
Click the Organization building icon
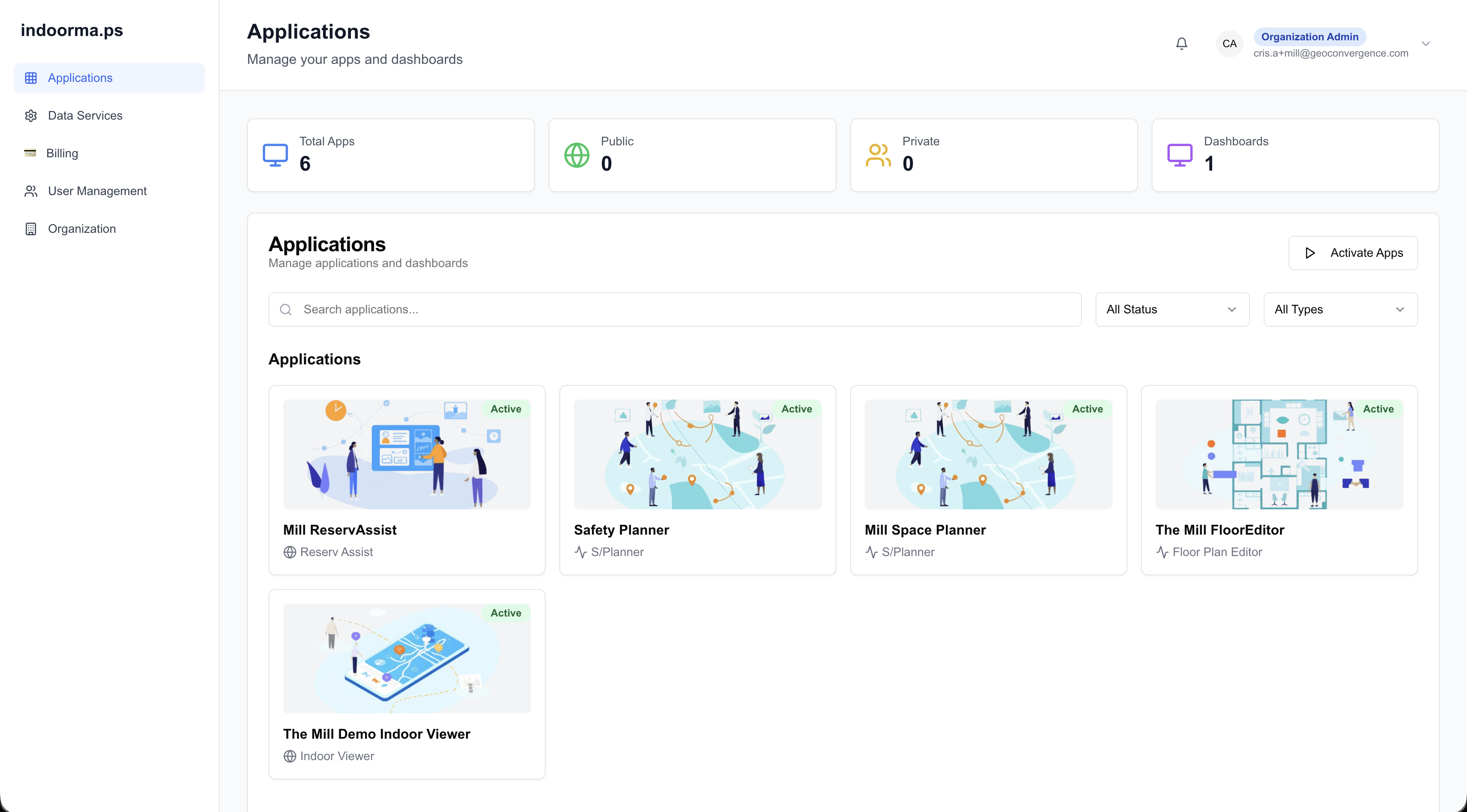tap(31, 229)
